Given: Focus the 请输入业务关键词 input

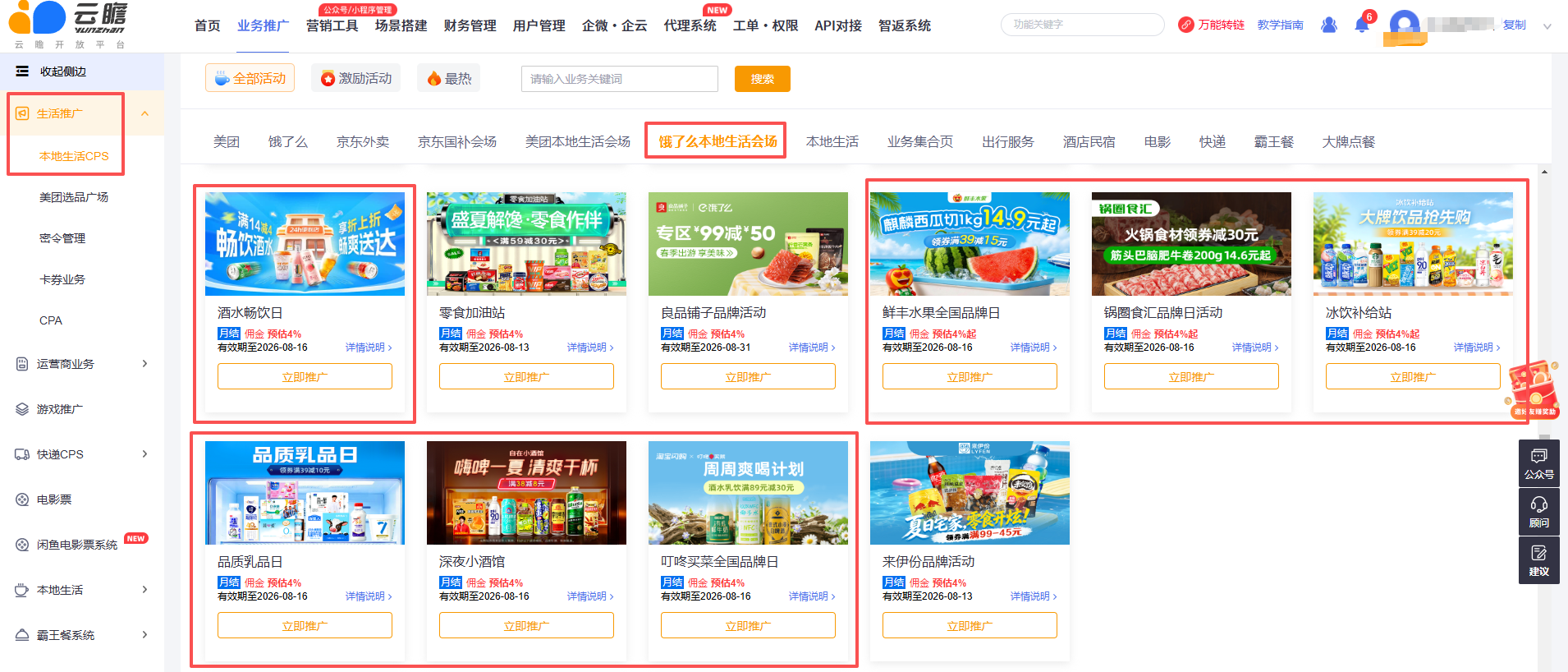Looking at the screenshot, I should (x=620, y=79).
